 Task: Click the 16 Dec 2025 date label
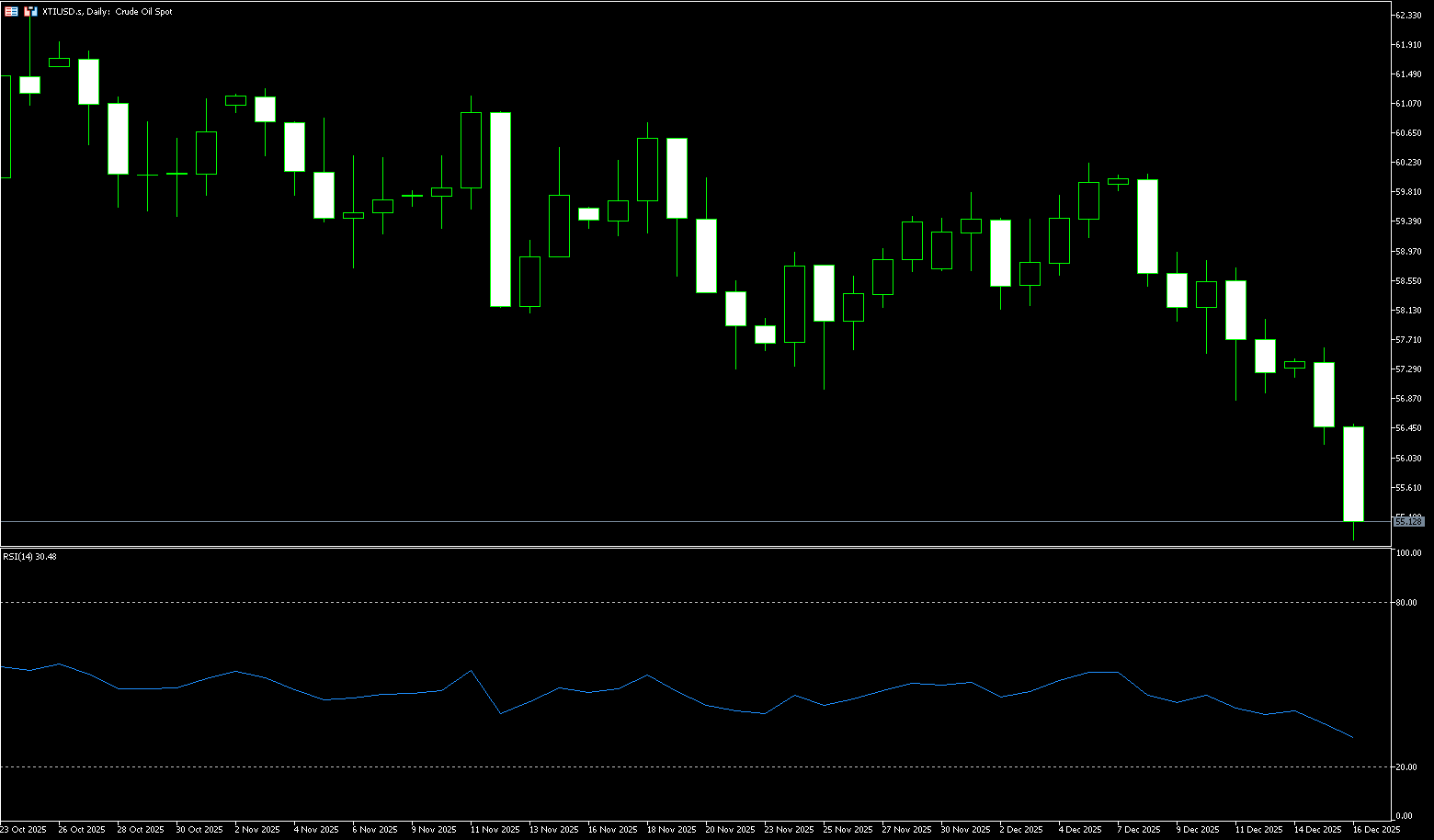pos(1377,829)
